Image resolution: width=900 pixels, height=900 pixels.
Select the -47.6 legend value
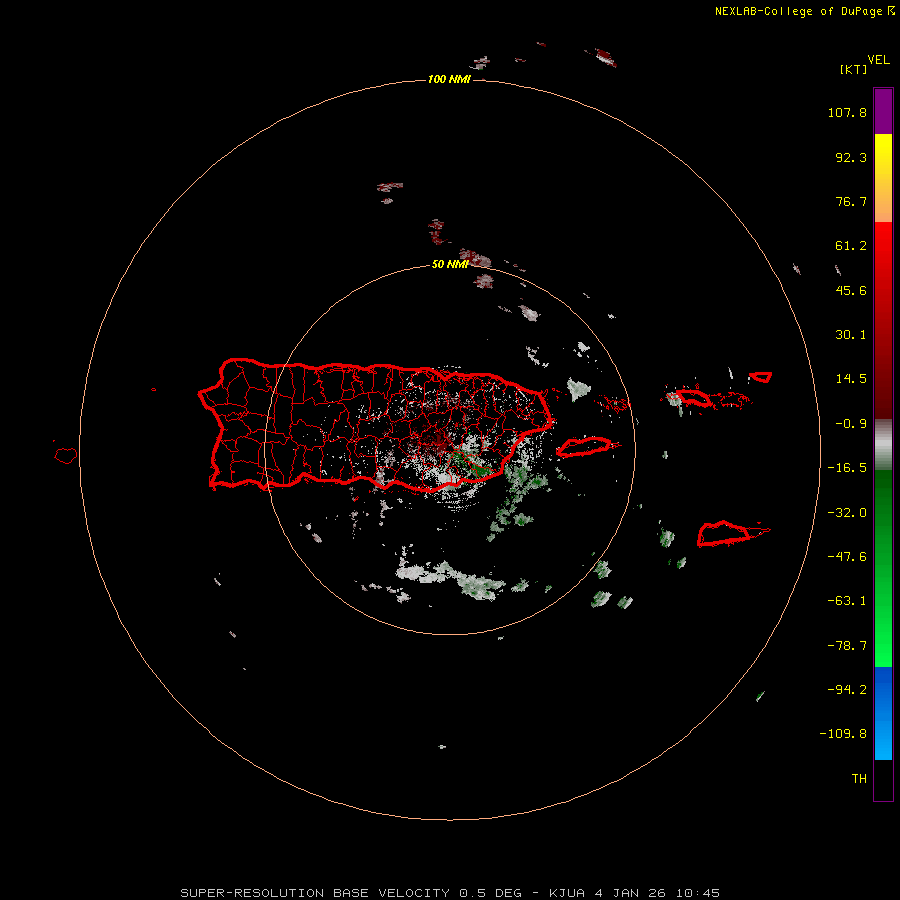[847, 557]
